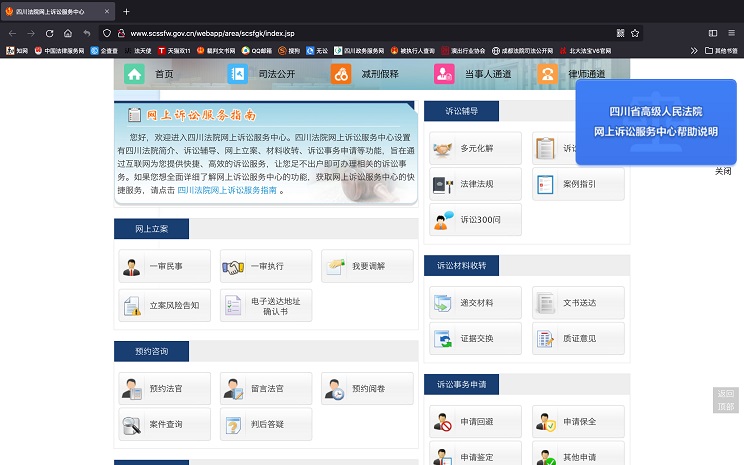Screen dimensions: 744x465
Task: Open 递交材料 submit materials
Action: click(x=475, y=302)
